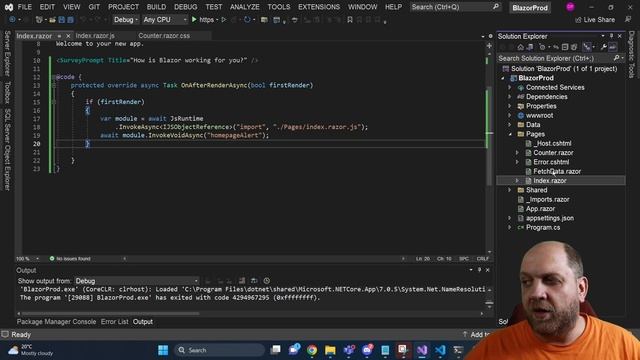Start debugging with the green https play button
The height and width of the screenshot is (360, 640).
pos(194,20)
